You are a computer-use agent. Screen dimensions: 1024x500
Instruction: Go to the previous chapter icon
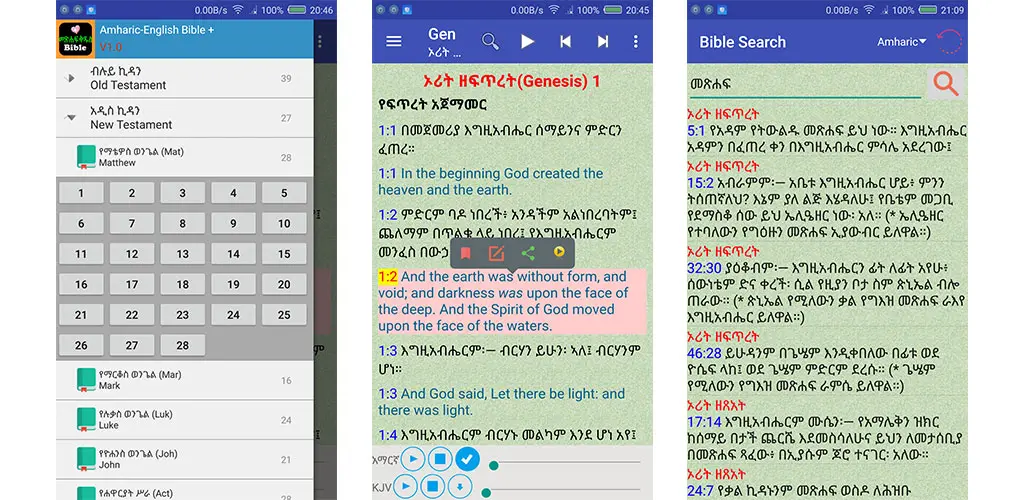coord(565,41)
